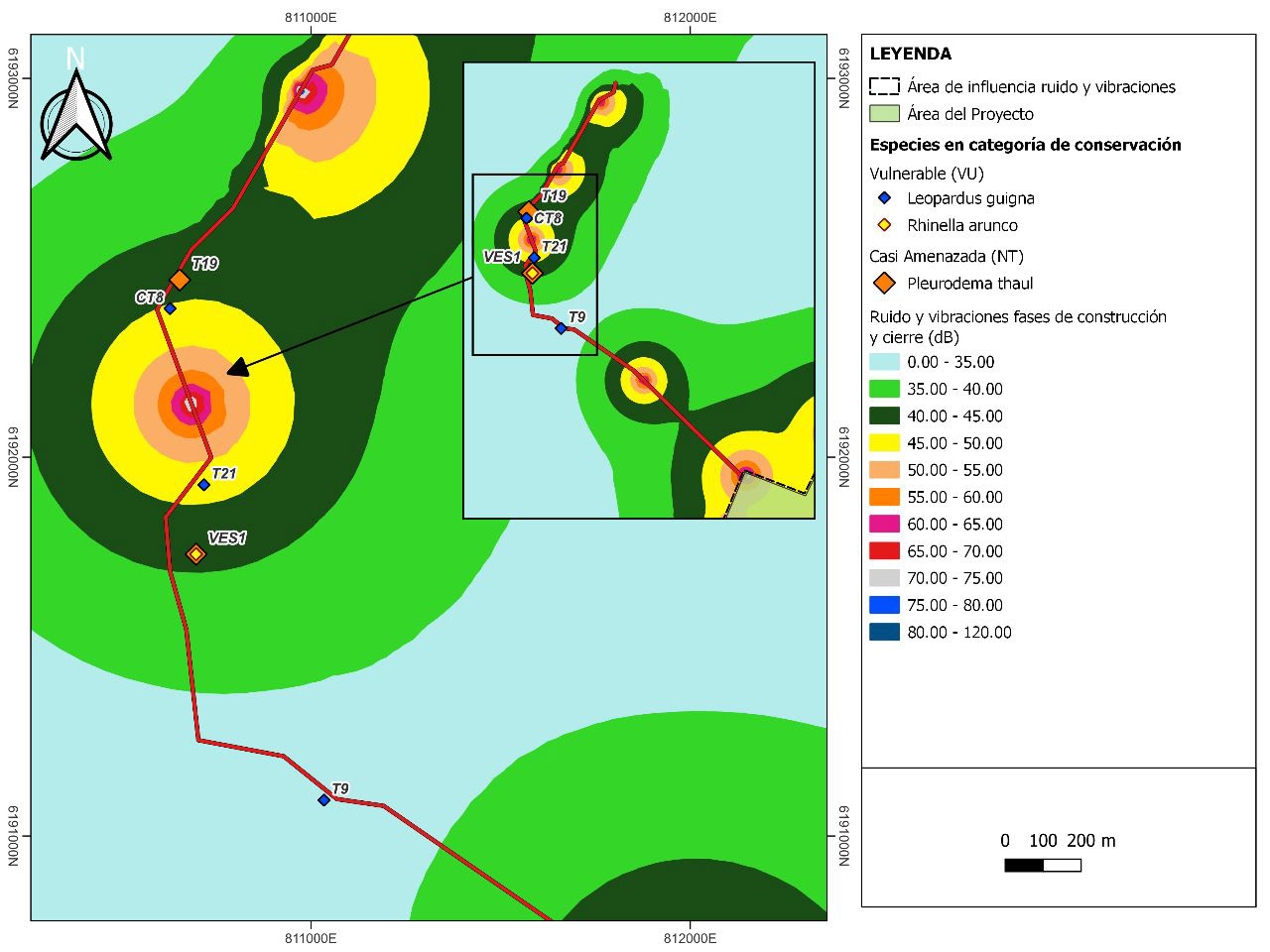Image resolution: width=1270 pixels, height=952 pixels.
Task: Click the 6193000N label on the left axis
Action: click(14, 79)
